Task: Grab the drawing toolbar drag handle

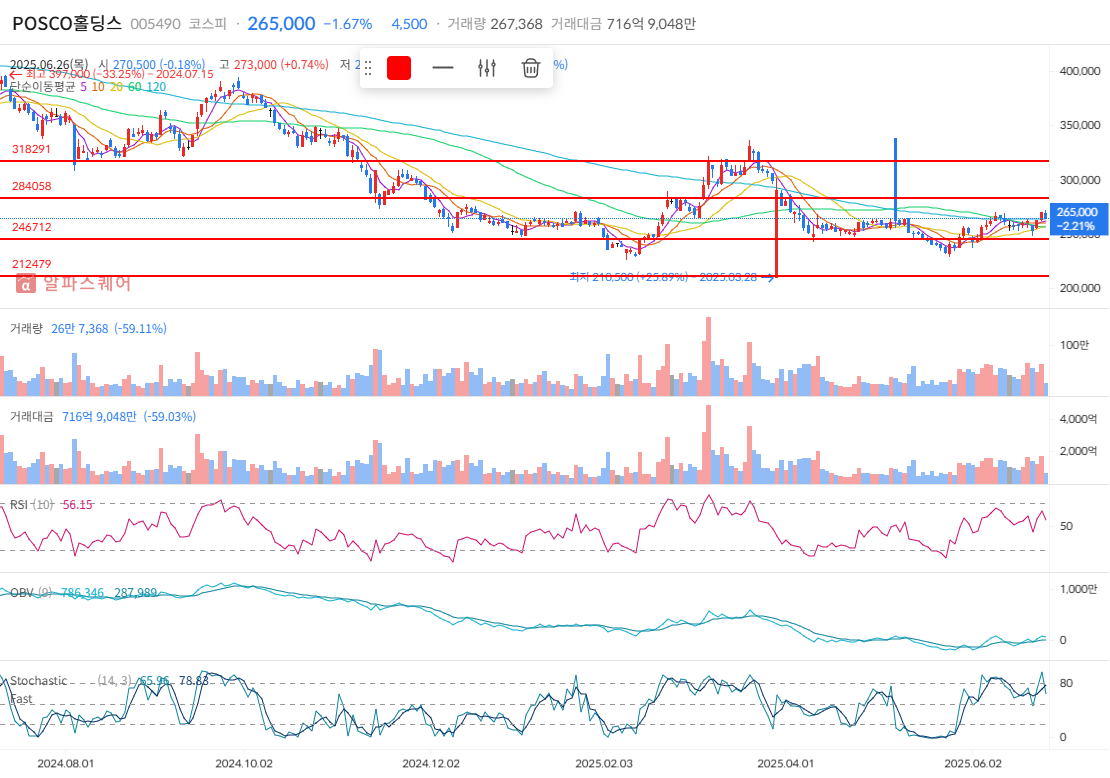Action: click(x=368, y=68)
